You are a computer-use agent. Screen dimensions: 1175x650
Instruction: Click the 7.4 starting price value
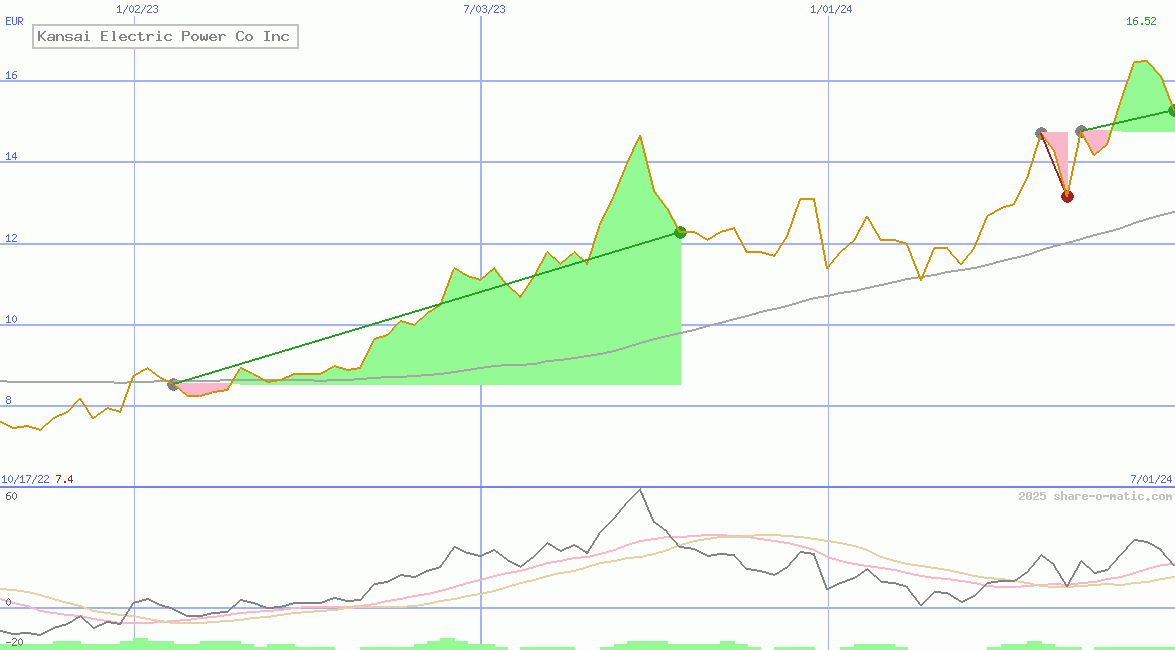coord(64,479)
